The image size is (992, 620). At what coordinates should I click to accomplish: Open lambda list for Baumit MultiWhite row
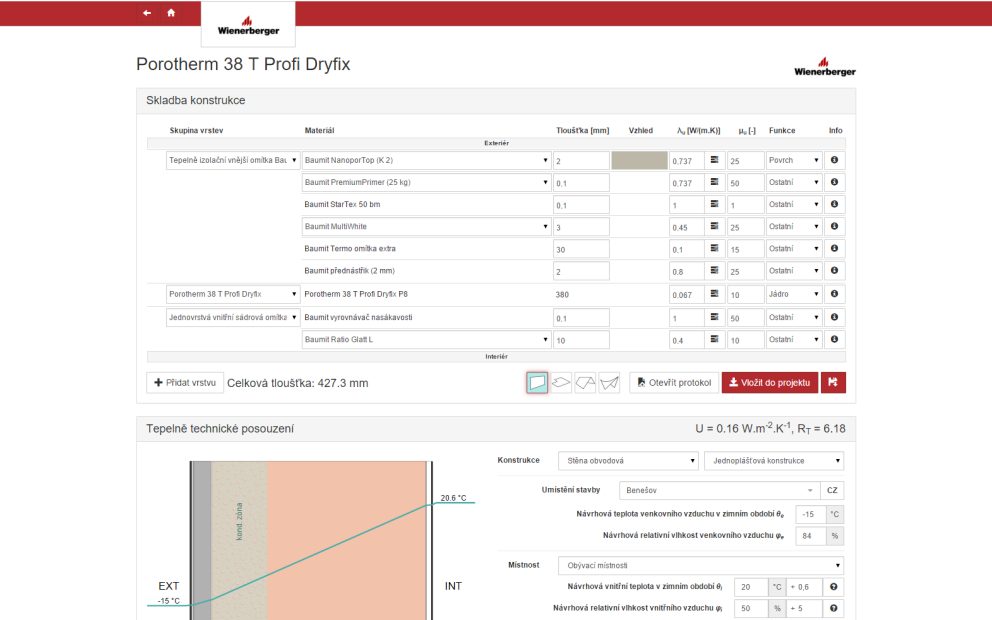click(x=715, y=227)
